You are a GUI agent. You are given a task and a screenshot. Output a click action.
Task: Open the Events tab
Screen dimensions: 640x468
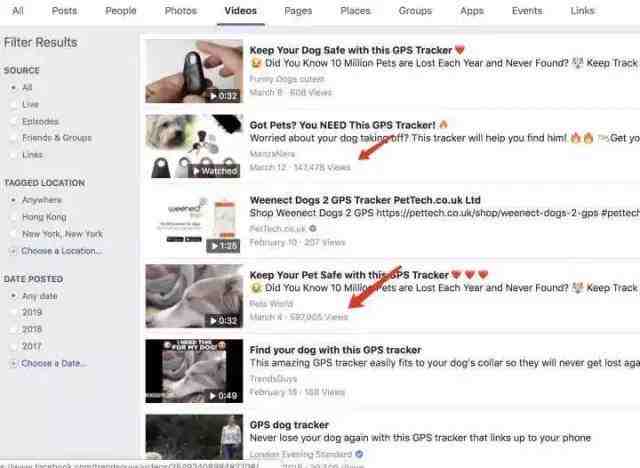(x=527, y=11)
